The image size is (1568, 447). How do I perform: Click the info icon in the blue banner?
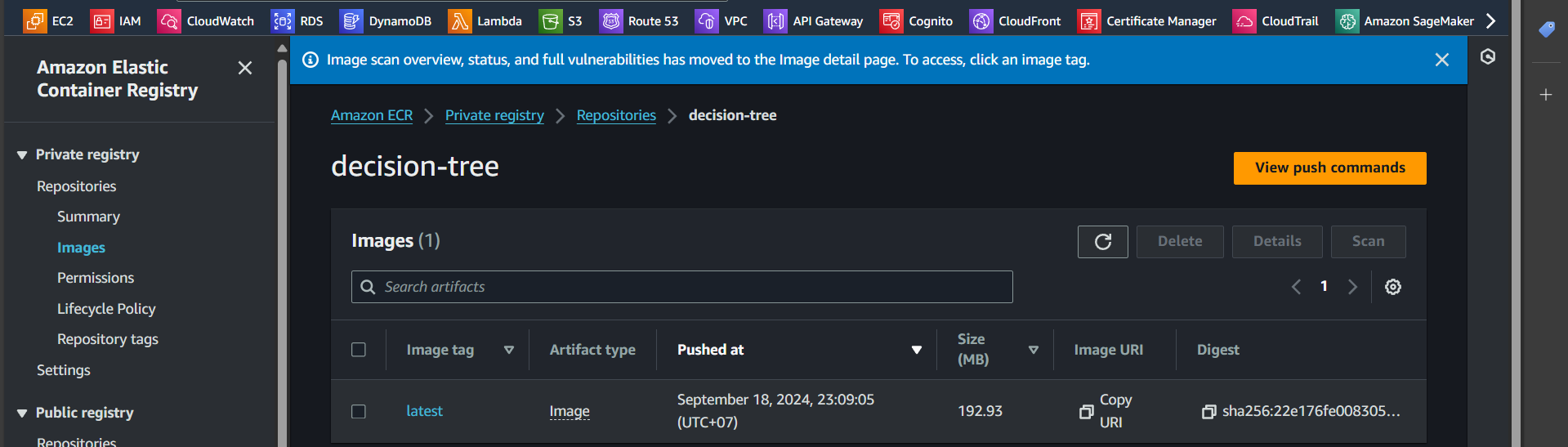(x=310, y=60)
